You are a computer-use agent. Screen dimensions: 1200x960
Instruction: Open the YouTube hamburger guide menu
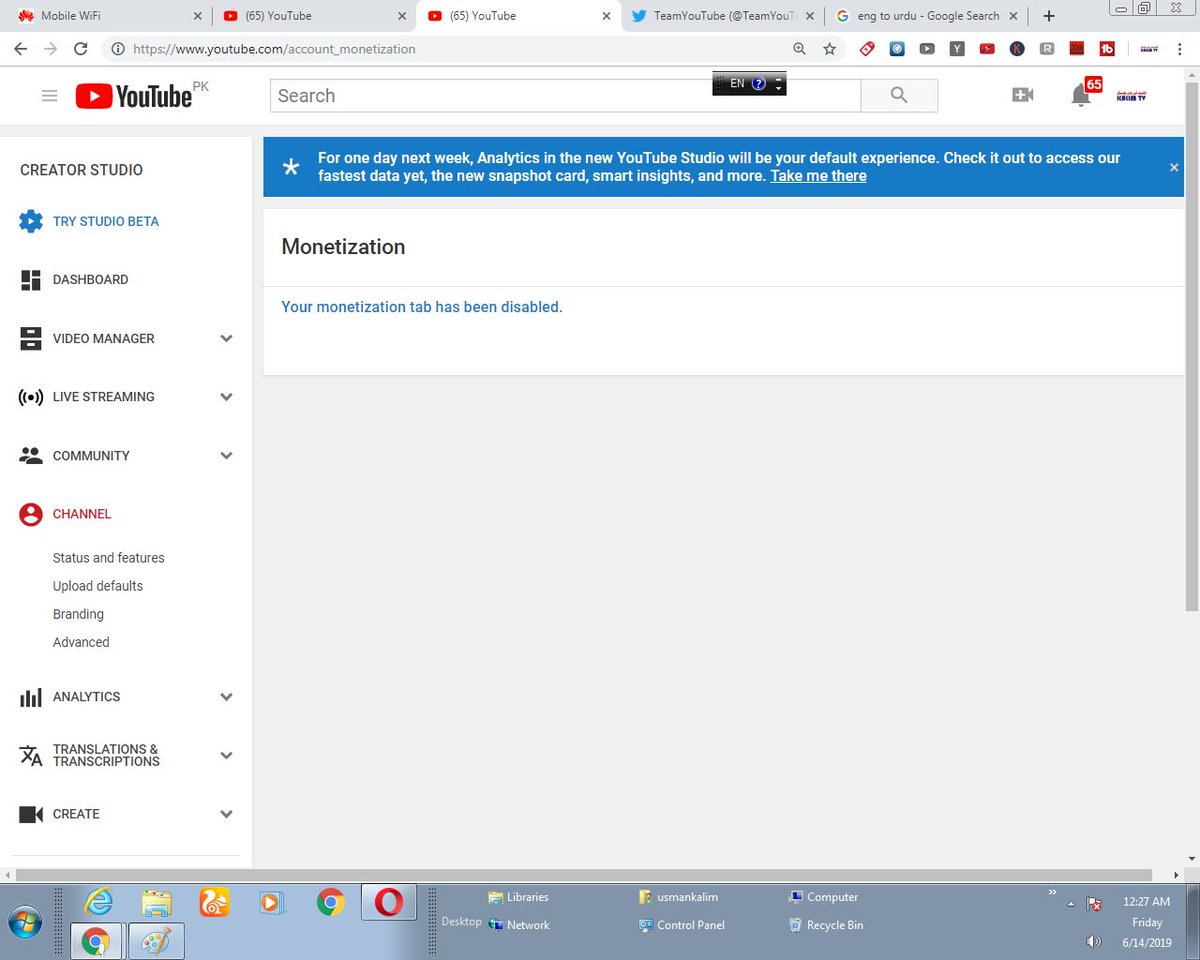coord(49,96)
